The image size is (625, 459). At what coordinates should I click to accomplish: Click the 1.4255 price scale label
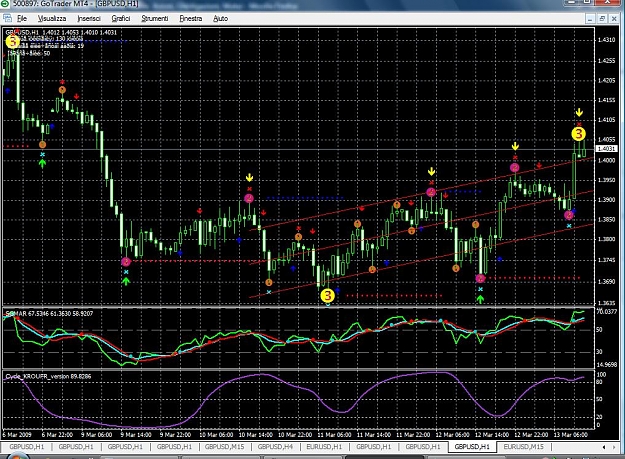click(606, 61)
